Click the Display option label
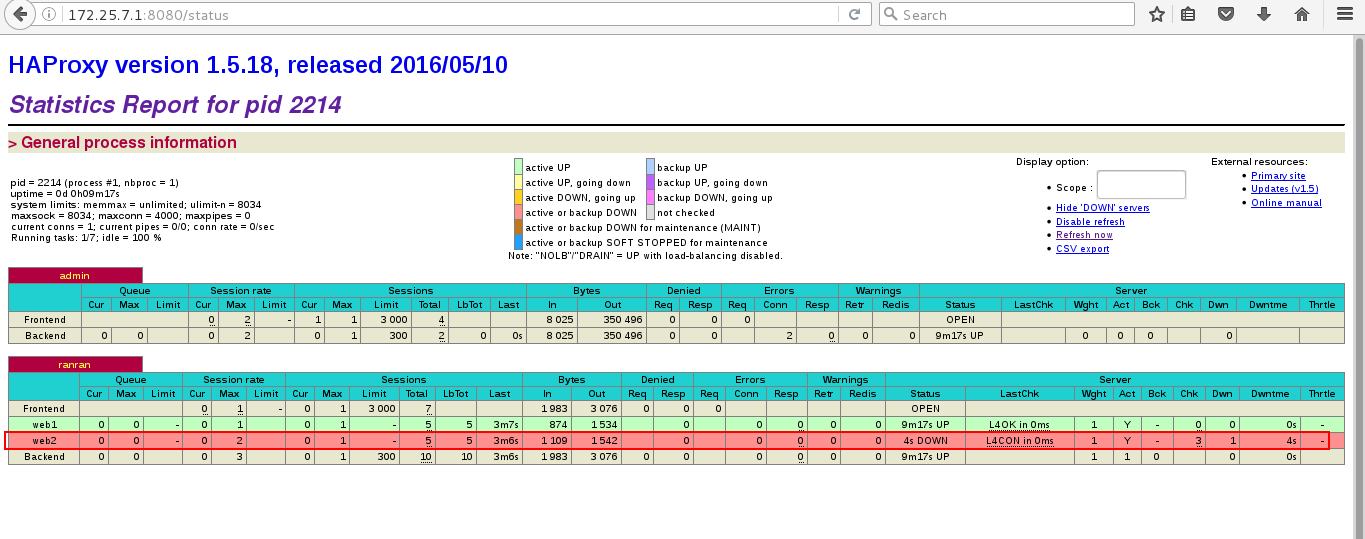The width and height of the screenshot is (1365, 539). [x=1052, y=162]
